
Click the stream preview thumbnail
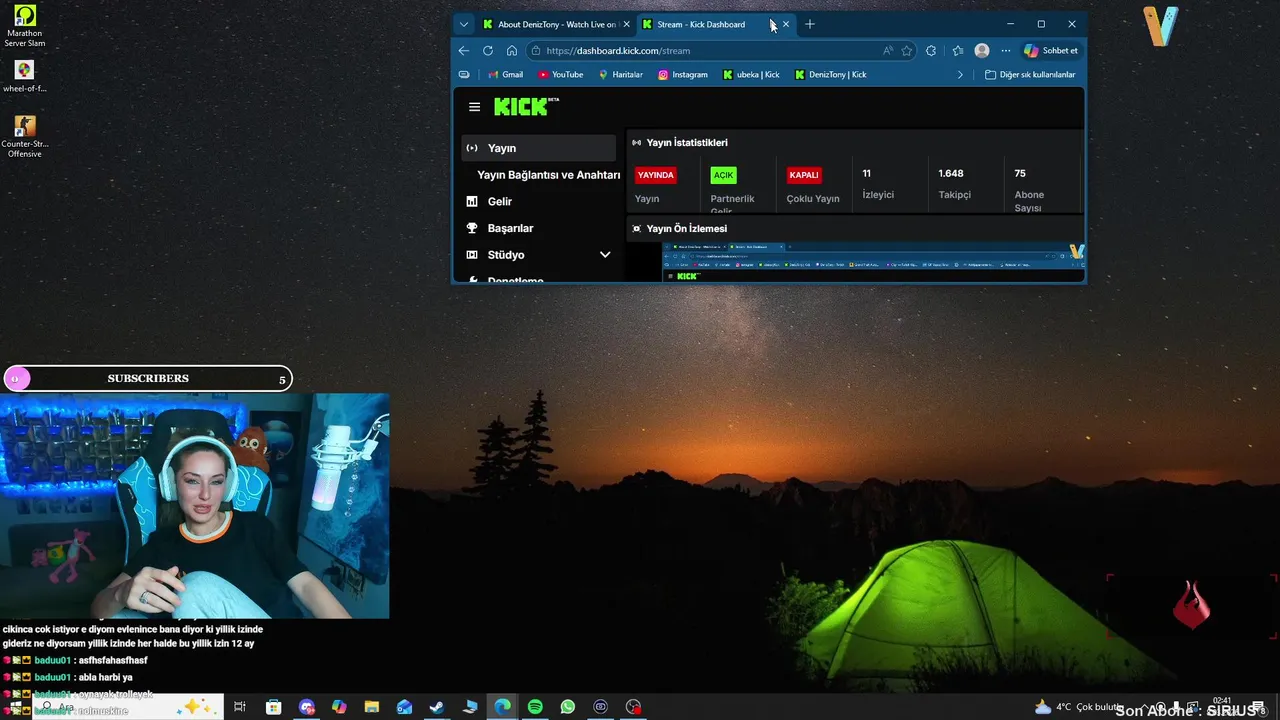tap(873, 263)
